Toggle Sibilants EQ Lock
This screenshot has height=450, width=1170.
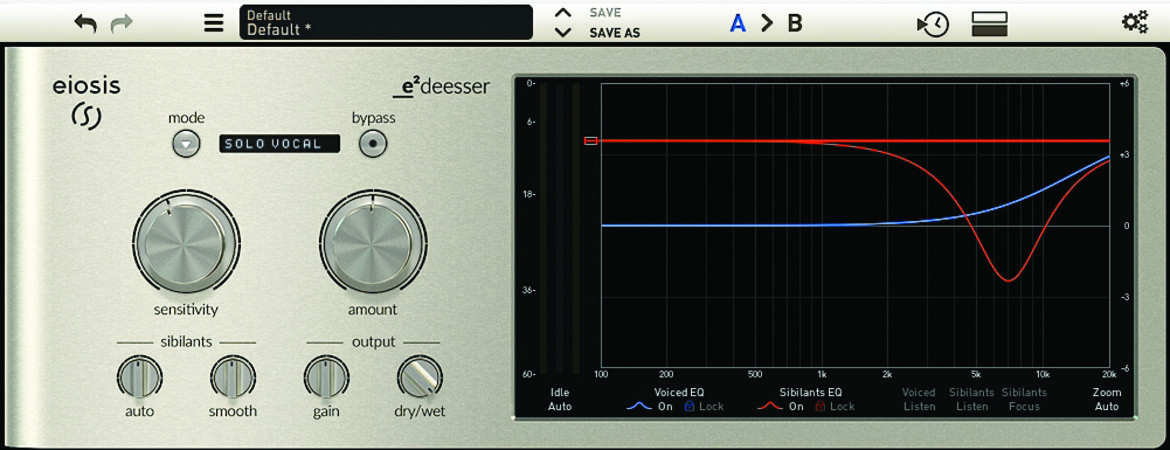[x=835, y=407]
